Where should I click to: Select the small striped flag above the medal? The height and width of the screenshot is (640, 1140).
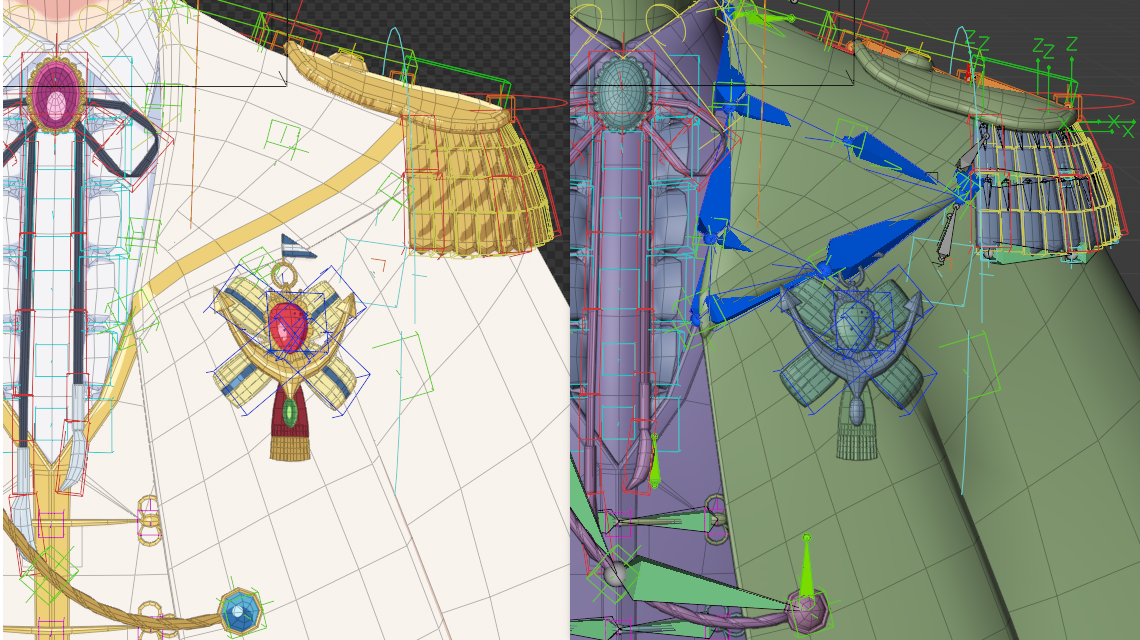tap(297, 247)
